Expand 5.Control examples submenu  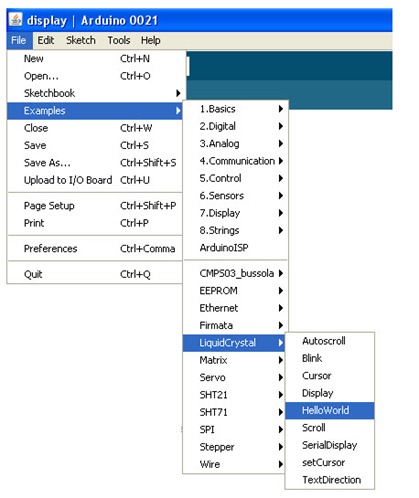point(235,178)
